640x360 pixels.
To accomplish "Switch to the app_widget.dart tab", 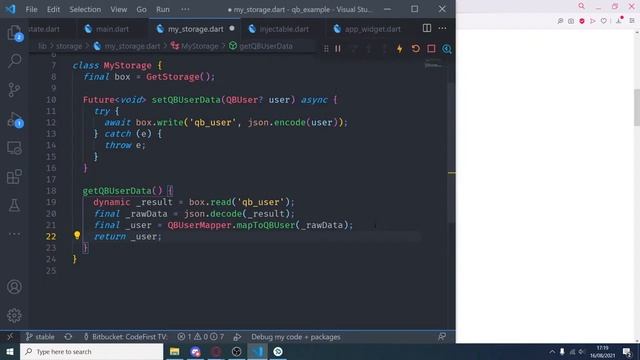I will [x=373, y=29].
